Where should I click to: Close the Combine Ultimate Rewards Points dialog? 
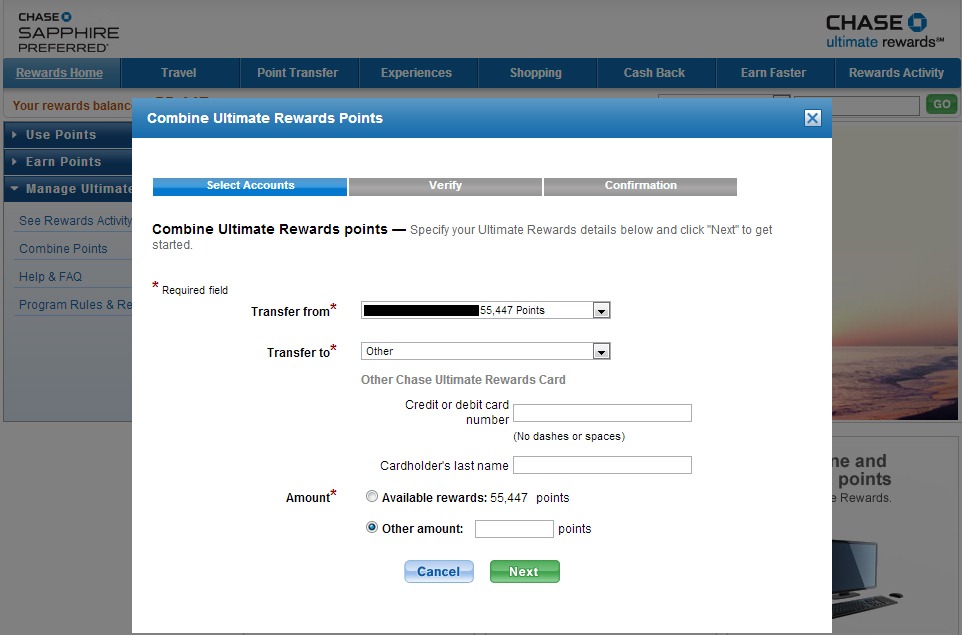pyautogui.click(x=812, y=118)
